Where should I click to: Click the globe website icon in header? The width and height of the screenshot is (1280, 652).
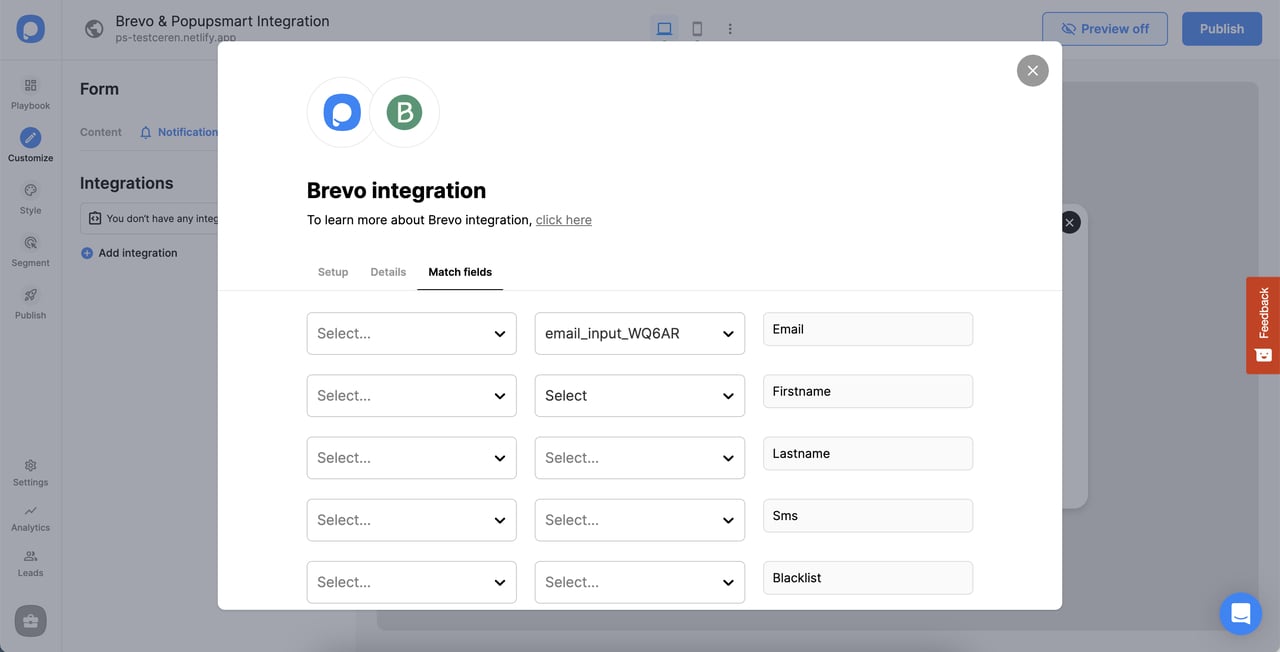[94, 29]
